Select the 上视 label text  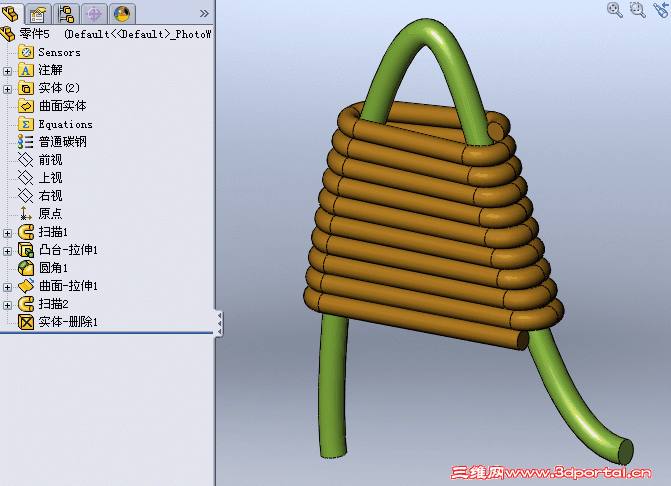click(50, 178)
